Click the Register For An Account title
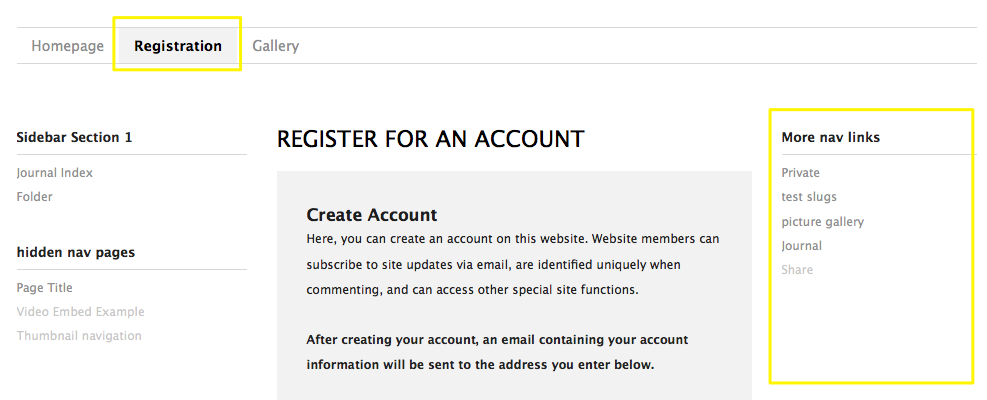 click(x=431, y=140)
